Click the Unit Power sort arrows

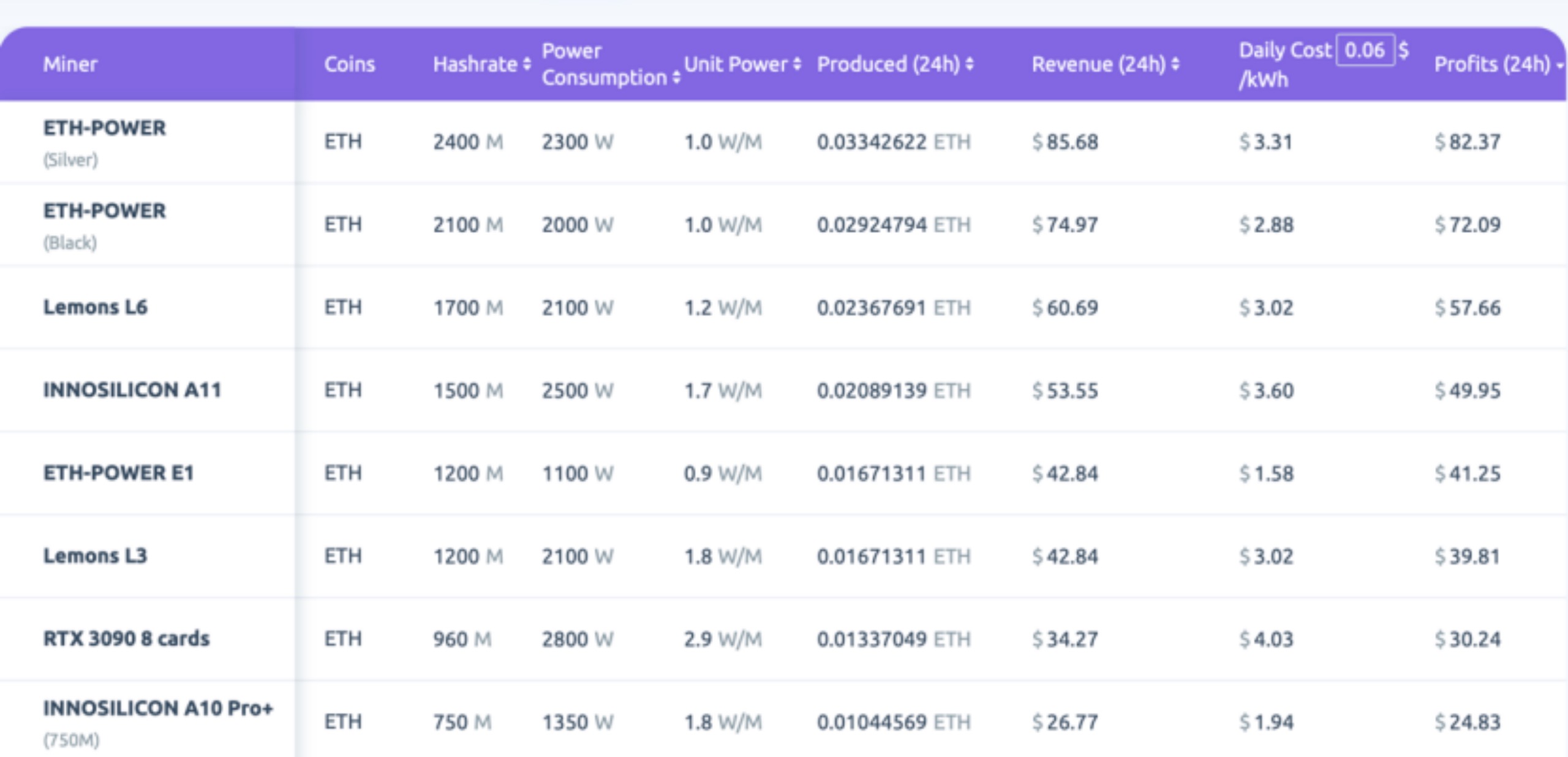pos(797,64)
